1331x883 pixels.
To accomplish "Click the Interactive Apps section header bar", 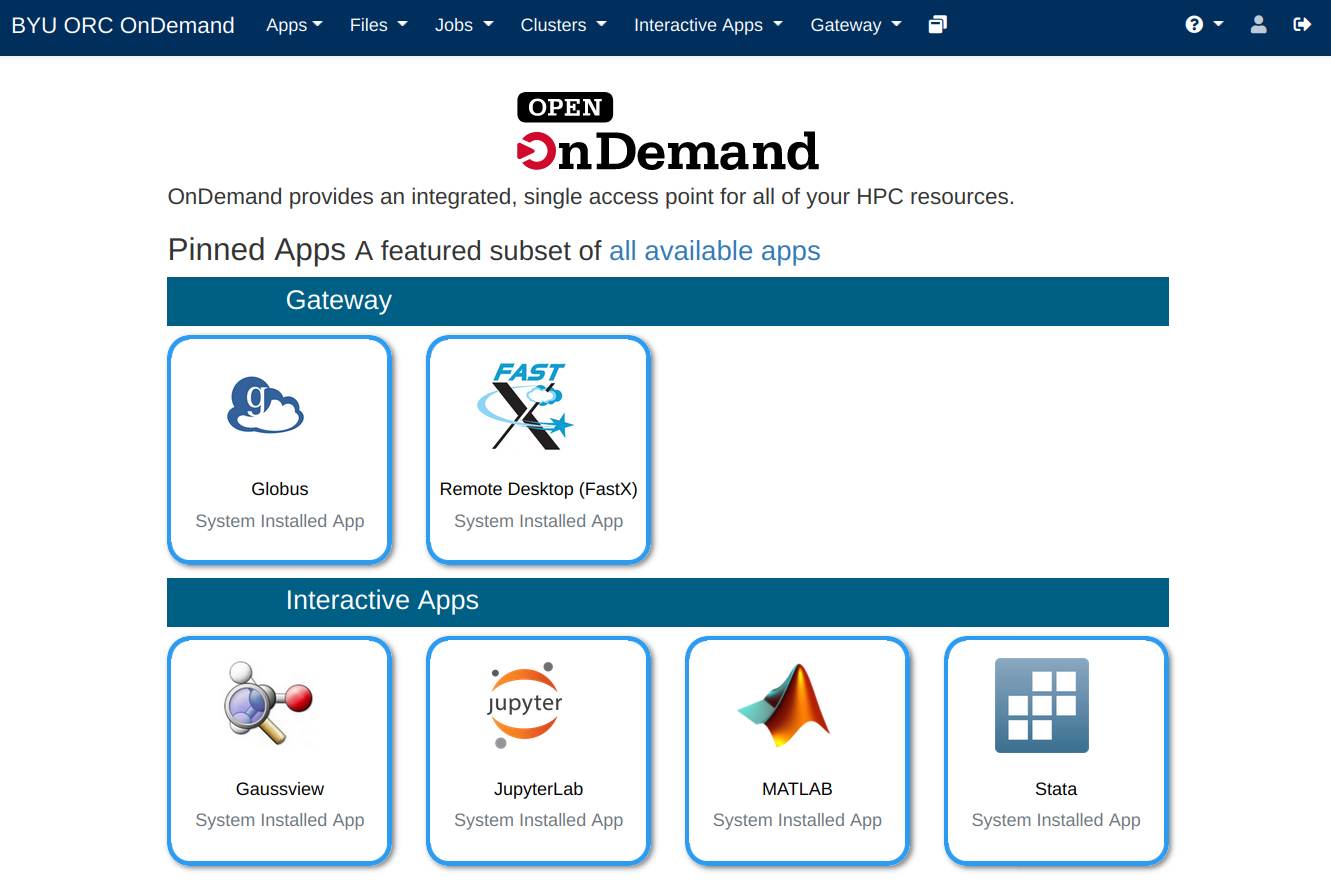I will 668,601.
